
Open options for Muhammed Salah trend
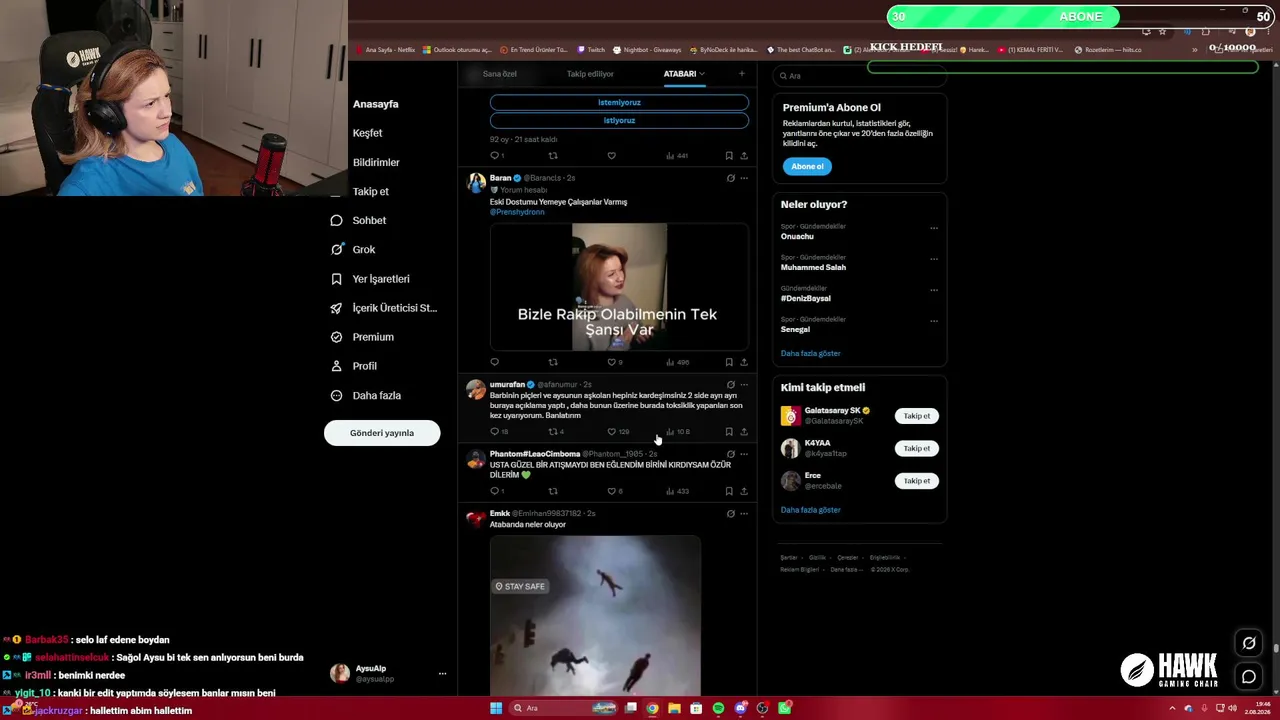(934, 259)
